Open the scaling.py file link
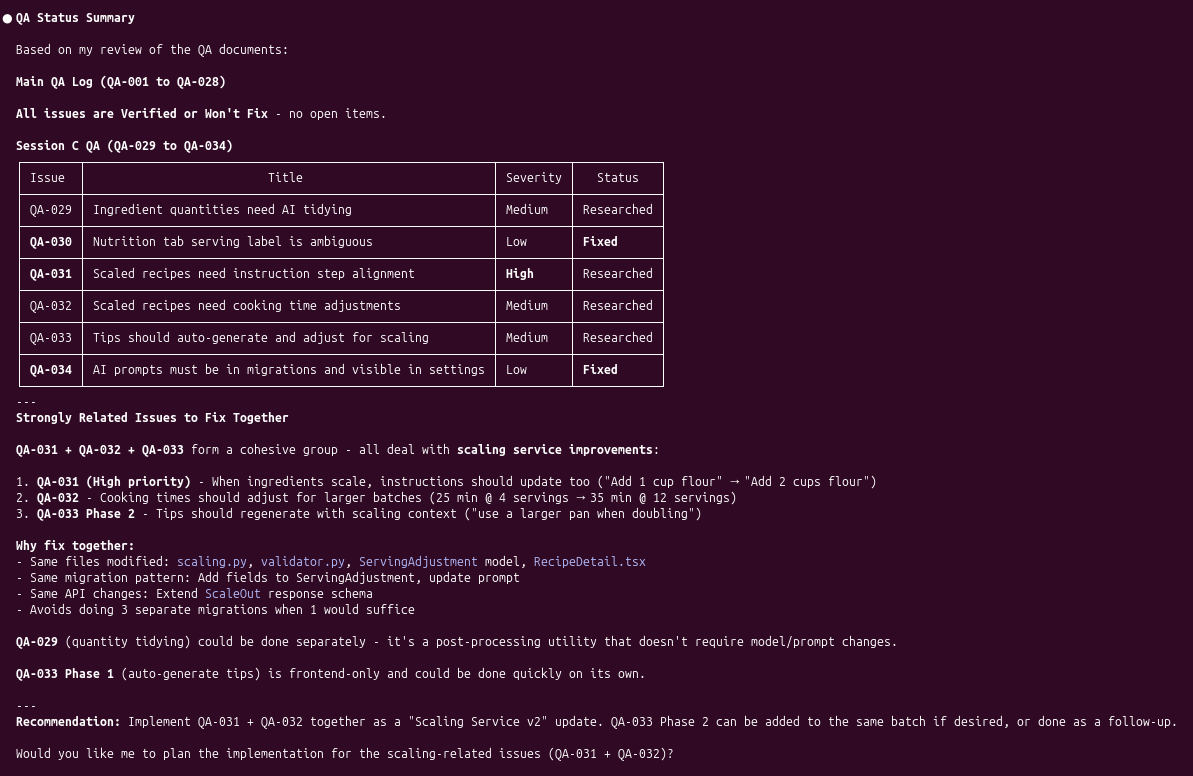The image size is (1193, 776). tap(212, 562)
